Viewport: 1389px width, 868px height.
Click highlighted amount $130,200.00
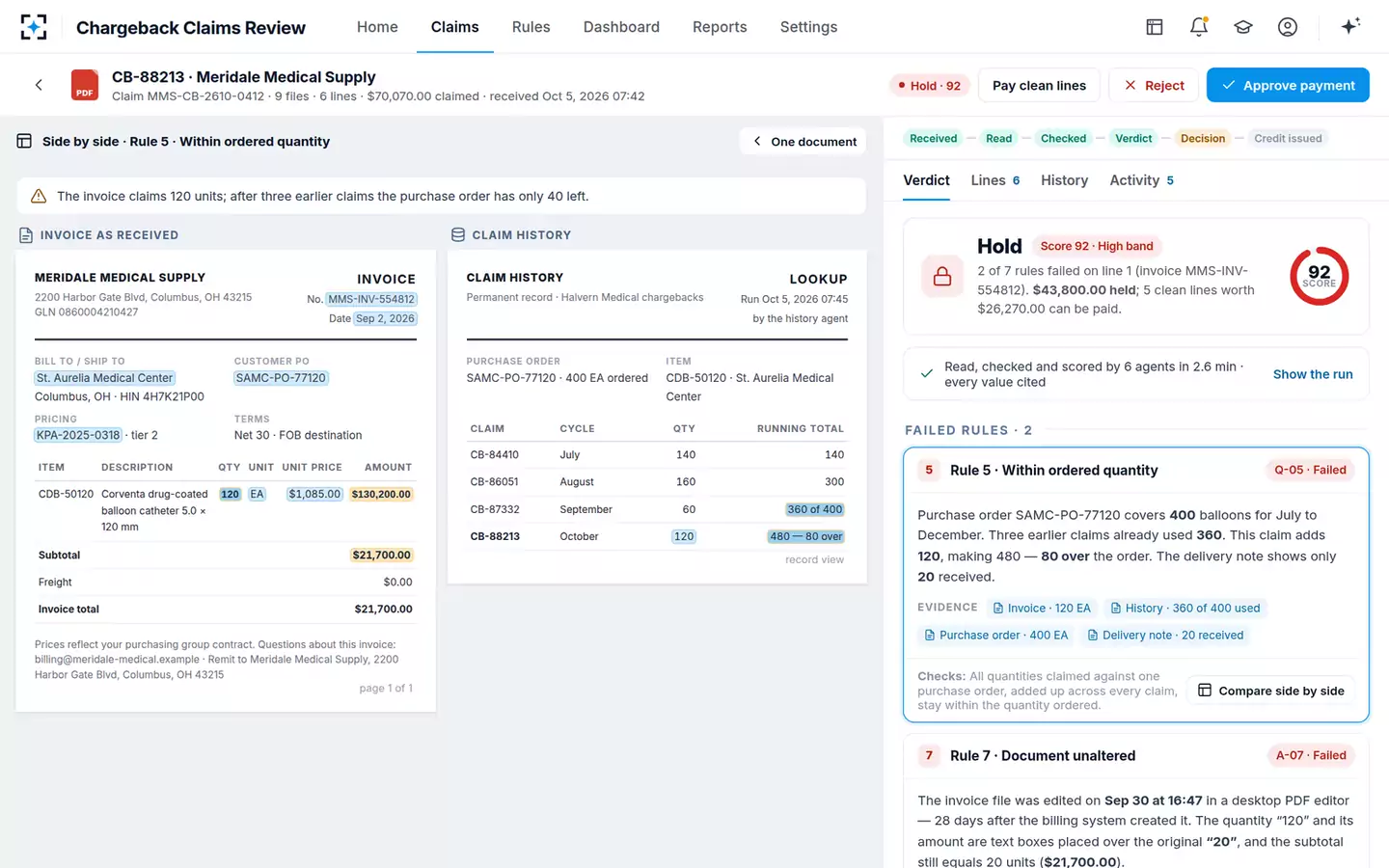tap(381, 494)
